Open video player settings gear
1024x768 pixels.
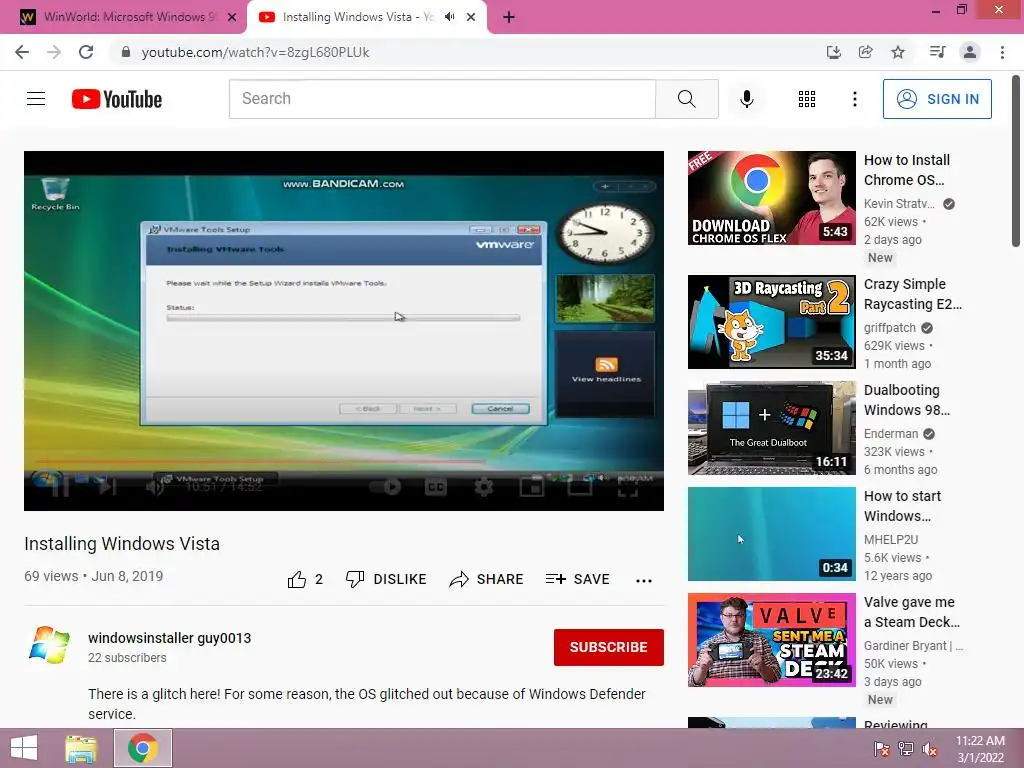point(483,487)
